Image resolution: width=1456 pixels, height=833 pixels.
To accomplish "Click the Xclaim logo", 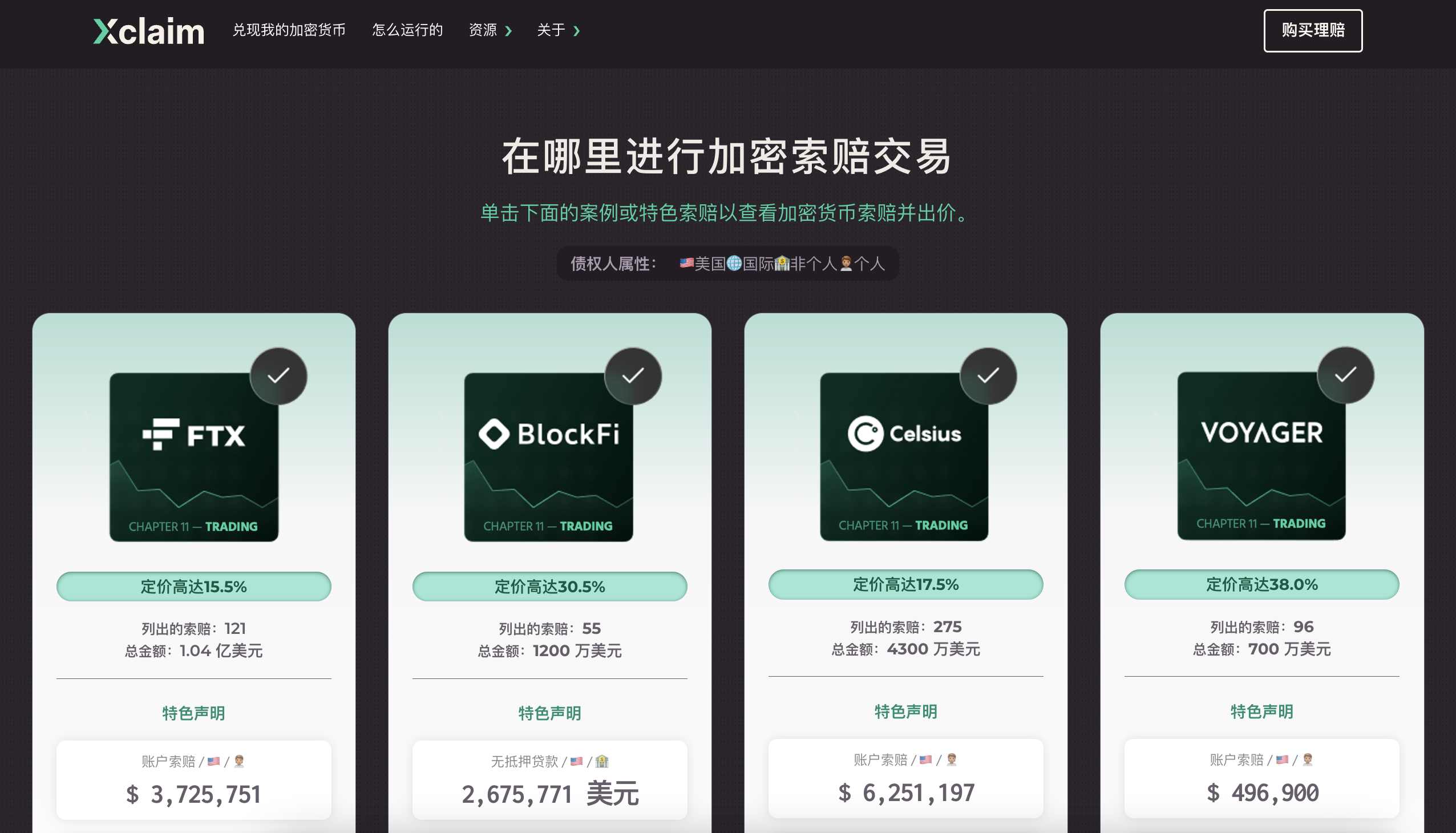I will point(149,31).
